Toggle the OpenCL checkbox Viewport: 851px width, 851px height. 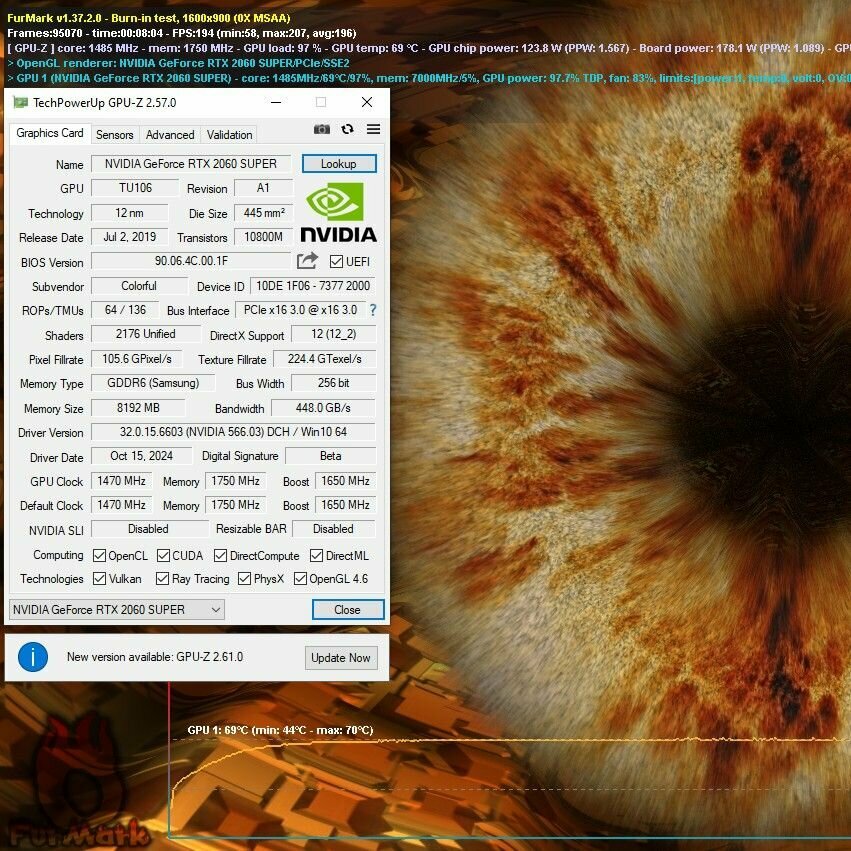[x=99, y=556]
